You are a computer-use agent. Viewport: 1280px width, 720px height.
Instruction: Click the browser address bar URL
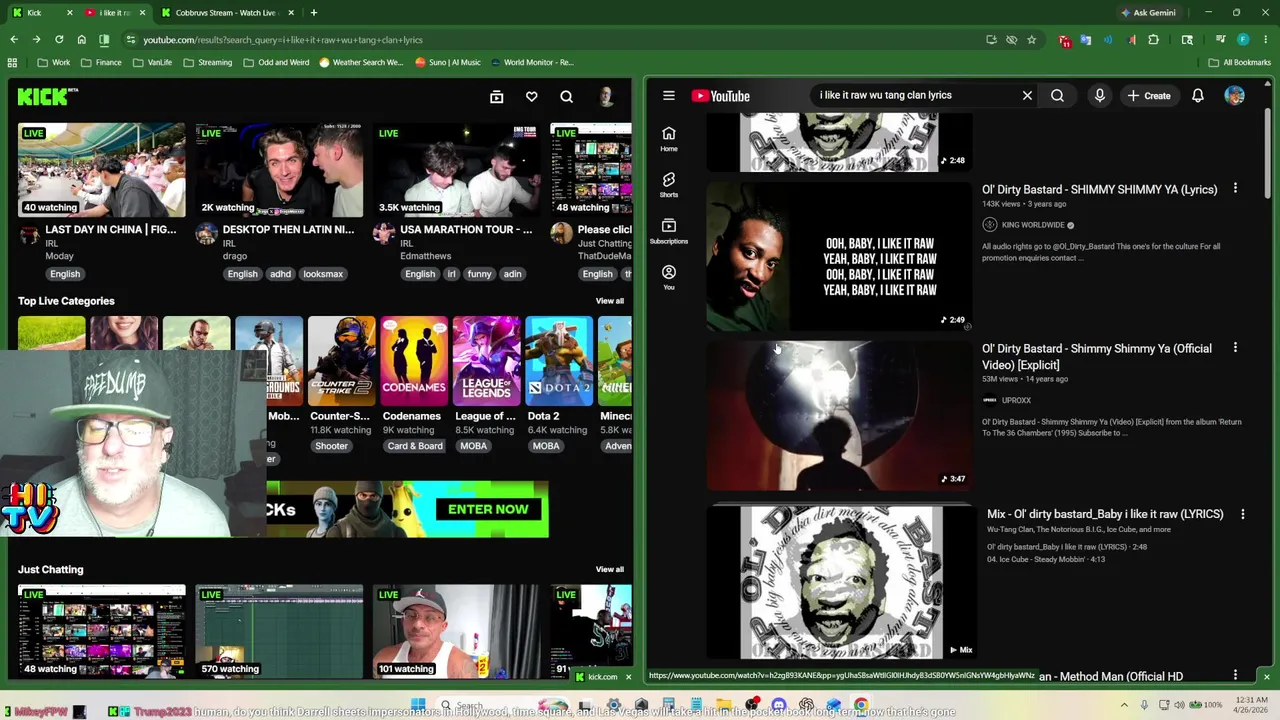click(283, 40)
